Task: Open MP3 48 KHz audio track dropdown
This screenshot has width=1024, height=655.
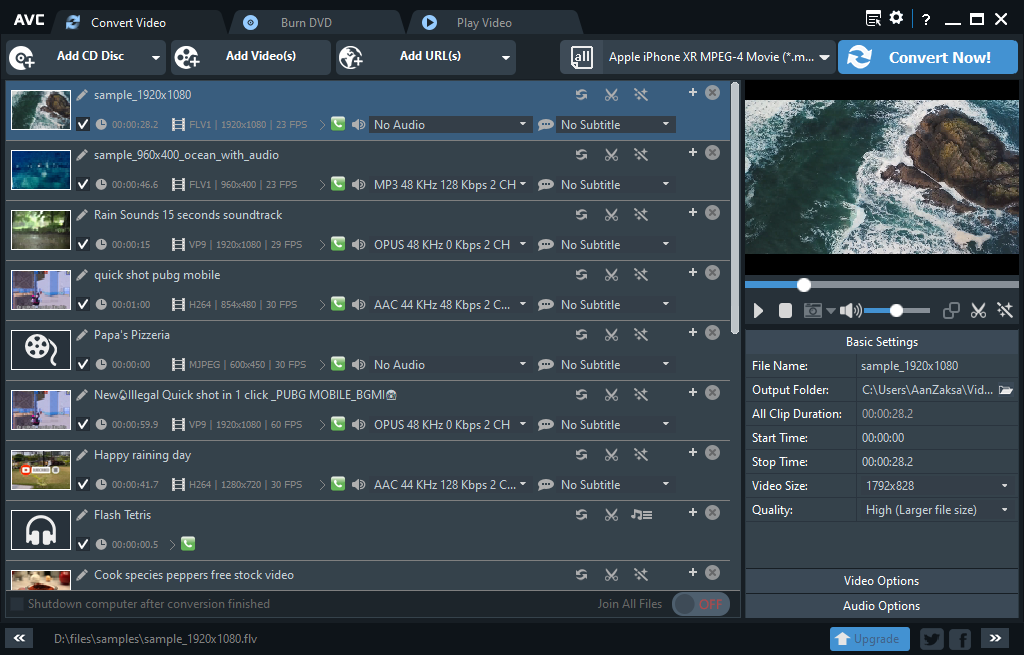Action: [450, 185]
